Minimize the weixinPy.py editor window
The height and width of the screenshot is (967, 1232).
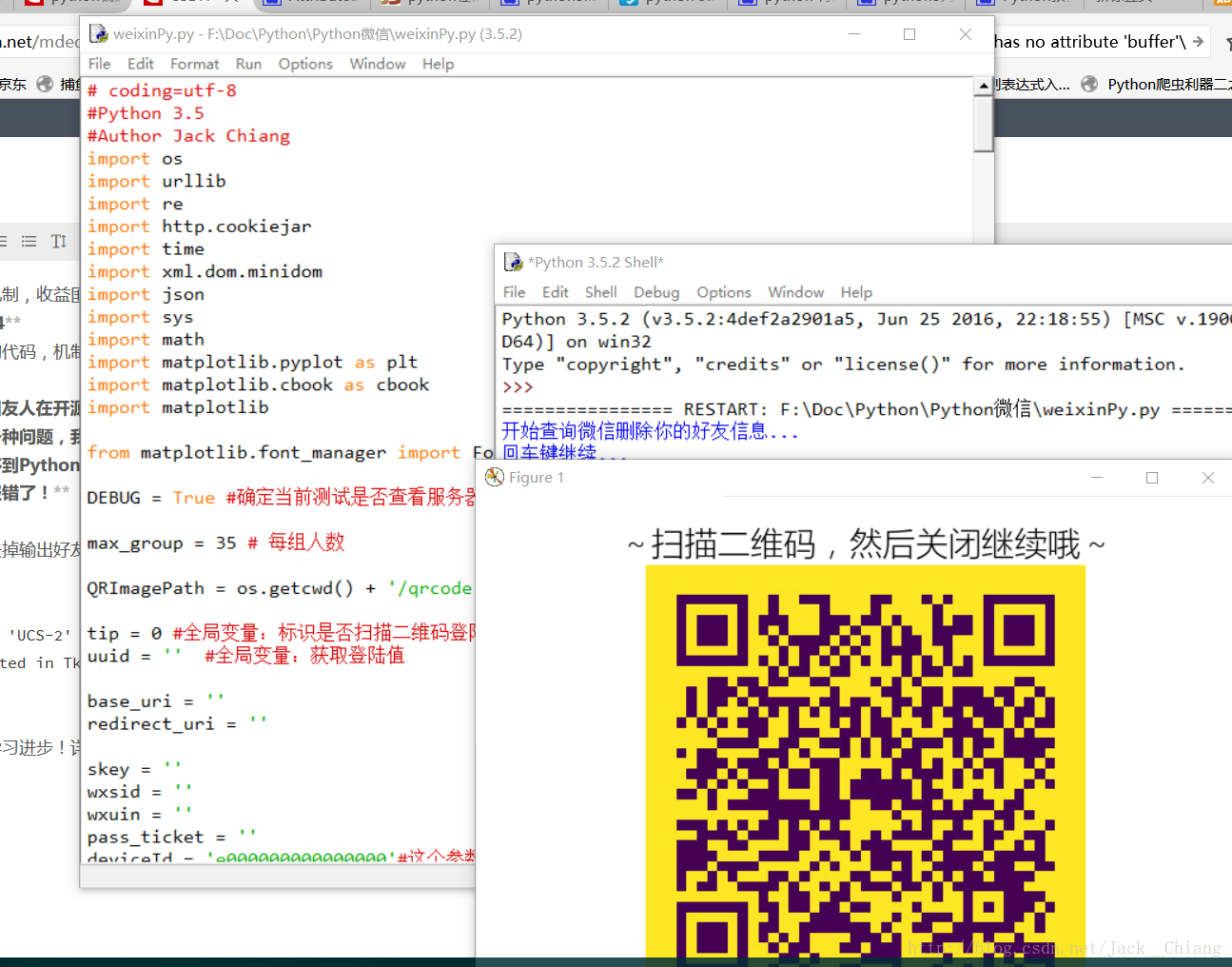[854, 34]
